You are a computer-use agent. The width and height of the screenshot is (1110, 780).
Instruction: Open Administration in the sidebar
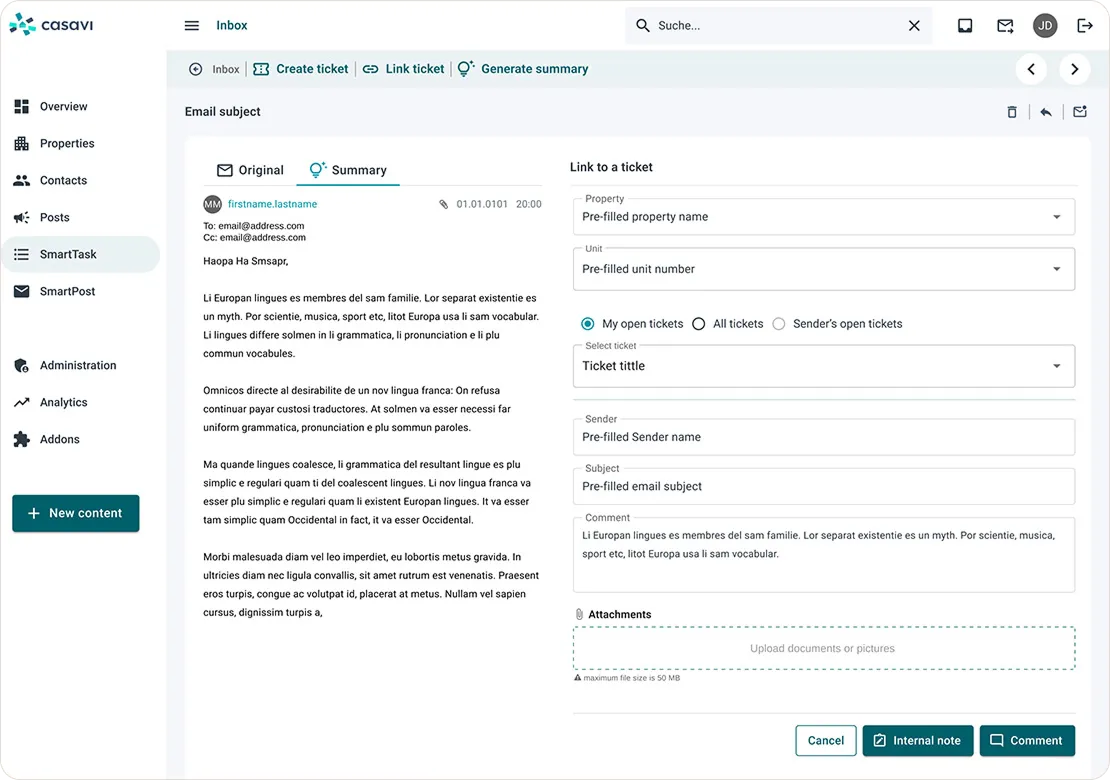point(81,365)
